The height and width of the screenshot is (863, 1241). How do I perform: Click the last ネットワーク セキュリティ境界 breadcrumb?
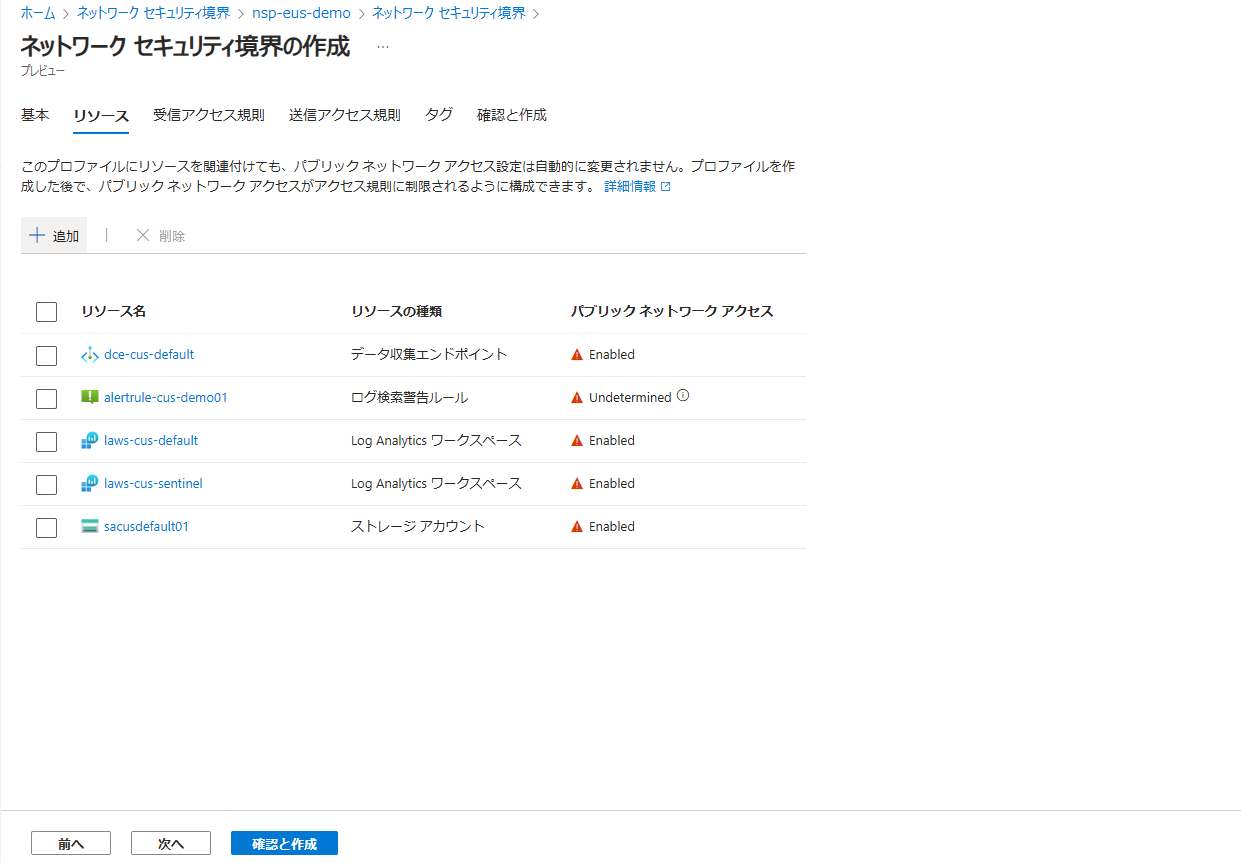click(449, 14)
